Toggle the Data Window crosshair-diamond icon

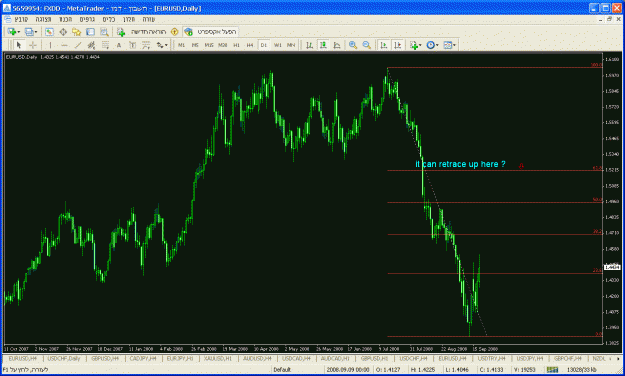[63, 31]
